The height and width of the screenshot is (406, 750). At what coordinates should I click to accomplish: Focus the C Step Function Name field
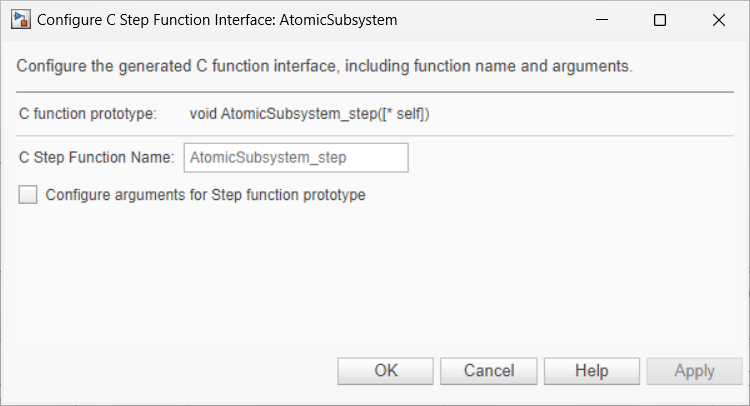point(295,158)
